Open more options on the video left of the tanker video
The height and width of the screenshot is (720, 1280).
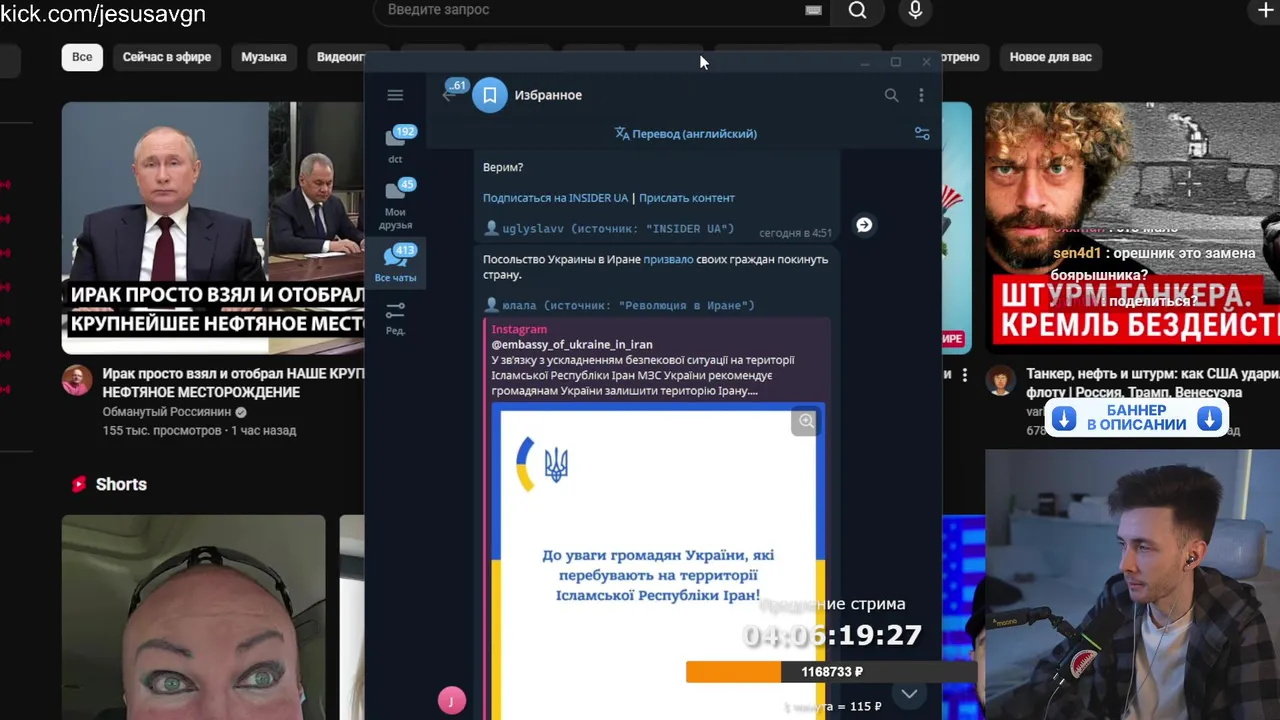click(965, 375)
